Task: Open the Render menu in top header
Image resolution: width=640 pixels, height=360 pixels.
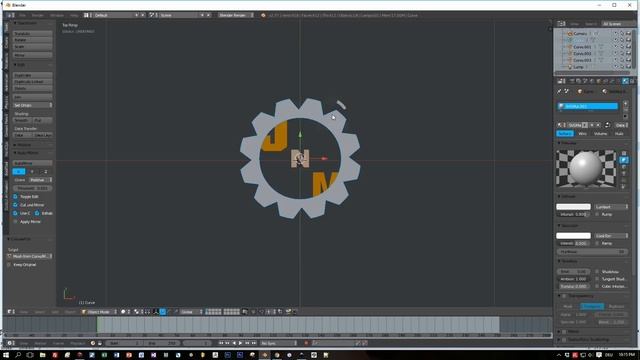Action: (38, 15)
